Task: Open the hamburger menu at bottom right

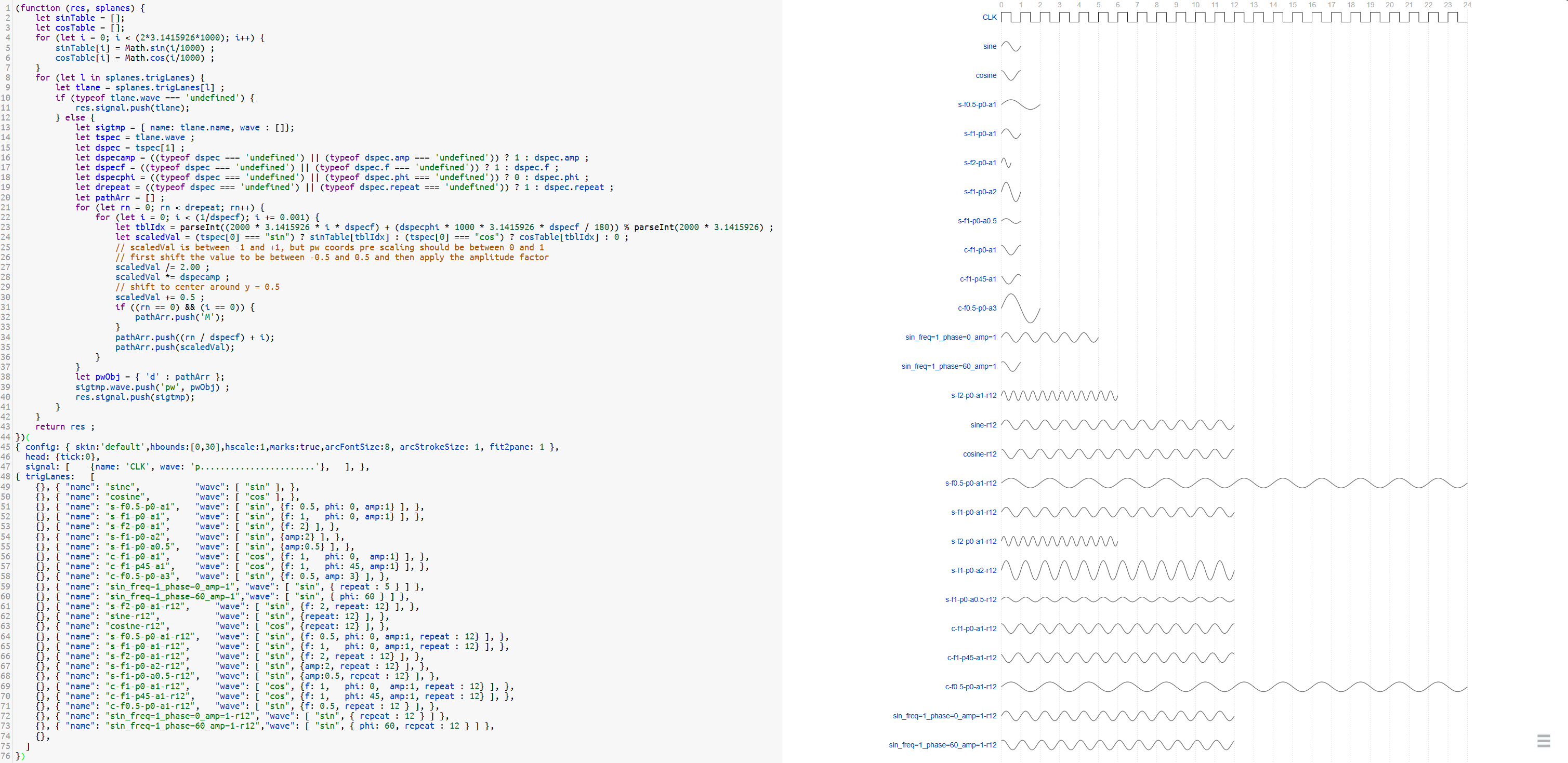Action: [x=1544, y=741]
